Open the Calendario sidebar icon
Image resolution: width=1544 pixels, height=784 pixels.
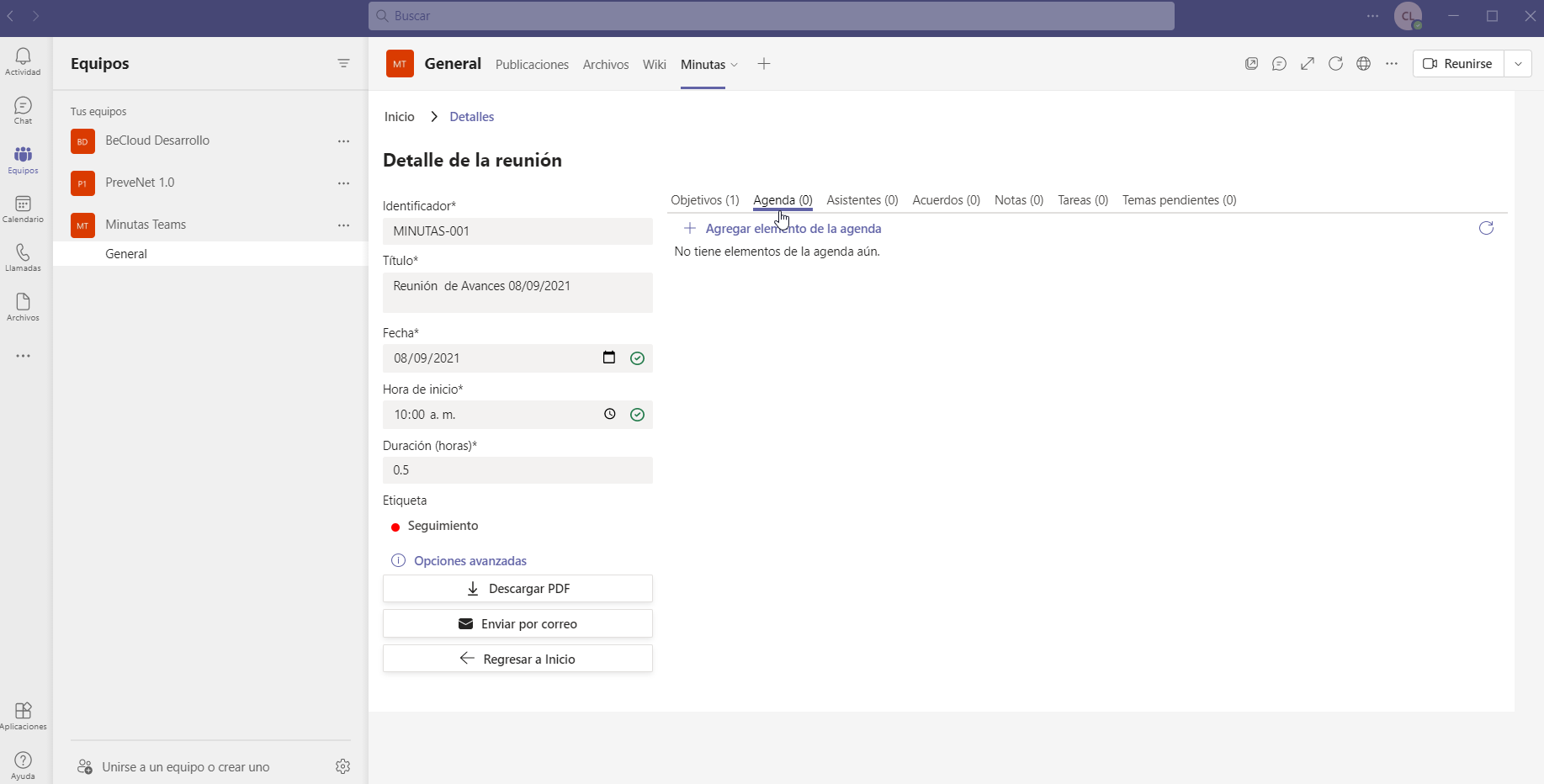tap(23, 209)
